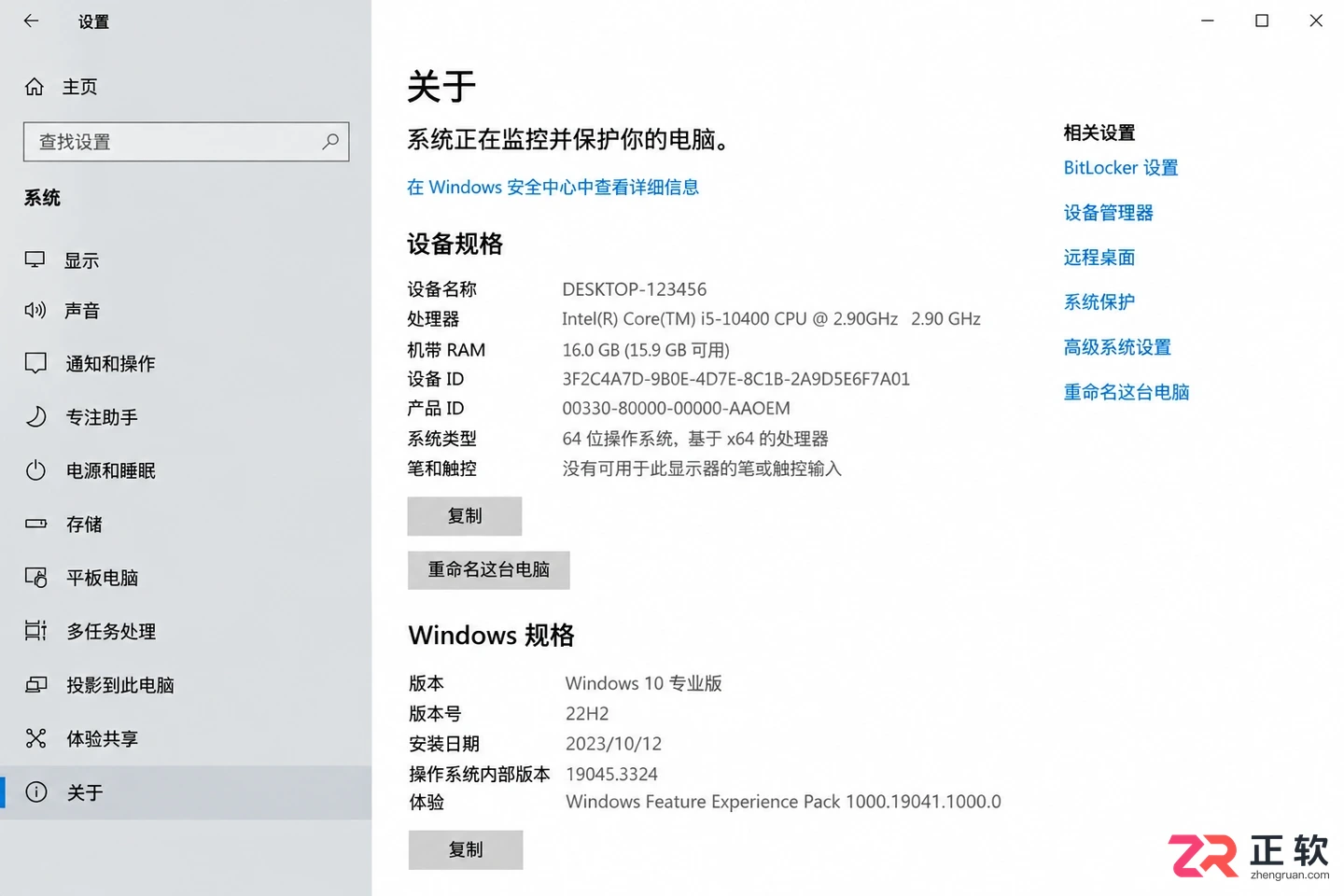Image resolution: width=1344 pixels, height=896 pixels.
Task: Open 通知和操作 in the sidebar
Action: click(186, 364)
